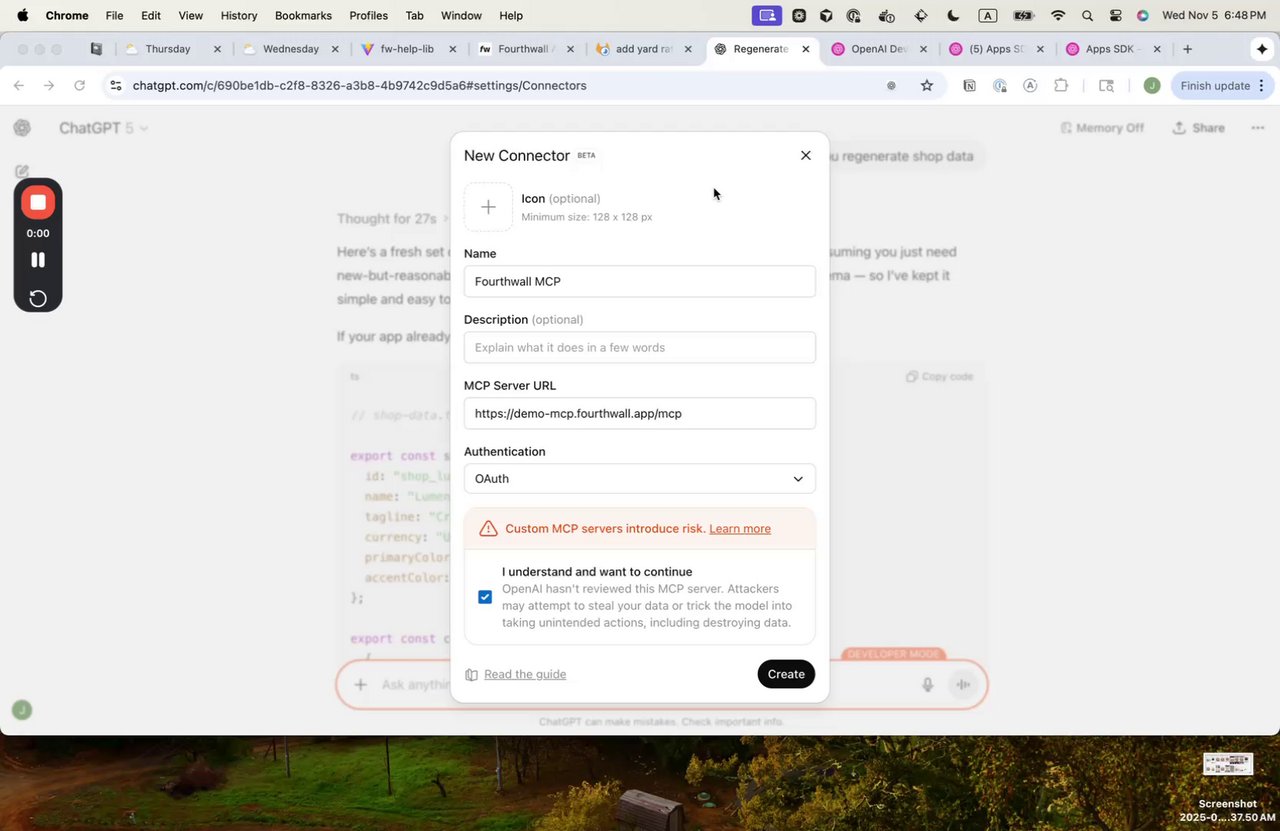Click the voice mode waveform icon
The width and height of the screenshot is (1280, 831).
point(964,684)
